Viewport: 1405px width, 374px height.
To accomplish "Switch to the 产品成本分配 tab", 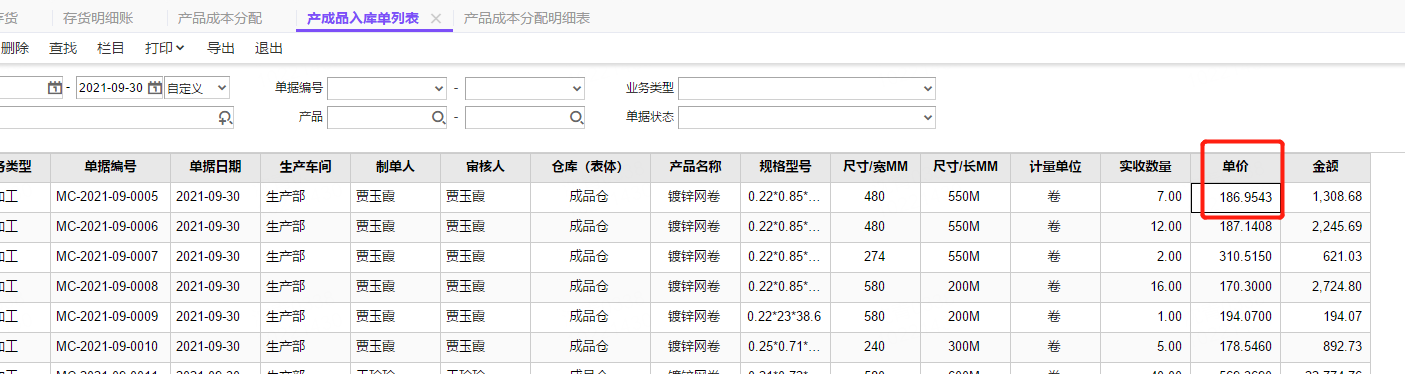I will click(220, 18).
